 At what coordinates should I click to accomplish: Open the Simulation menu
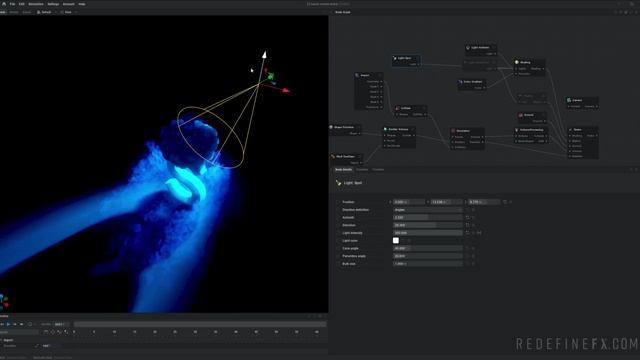(x=36, y=4)
